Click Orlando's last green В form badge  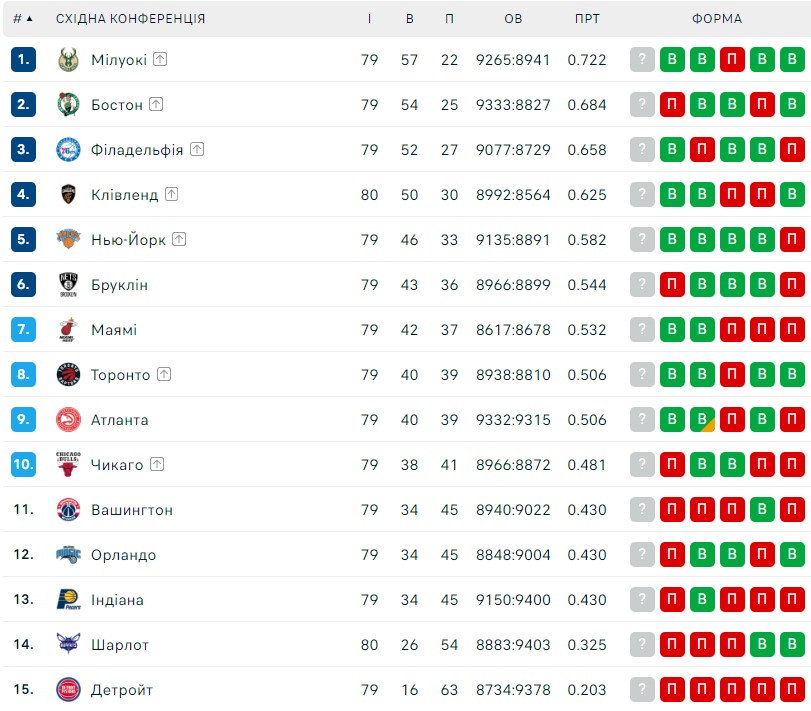point(792,554)
